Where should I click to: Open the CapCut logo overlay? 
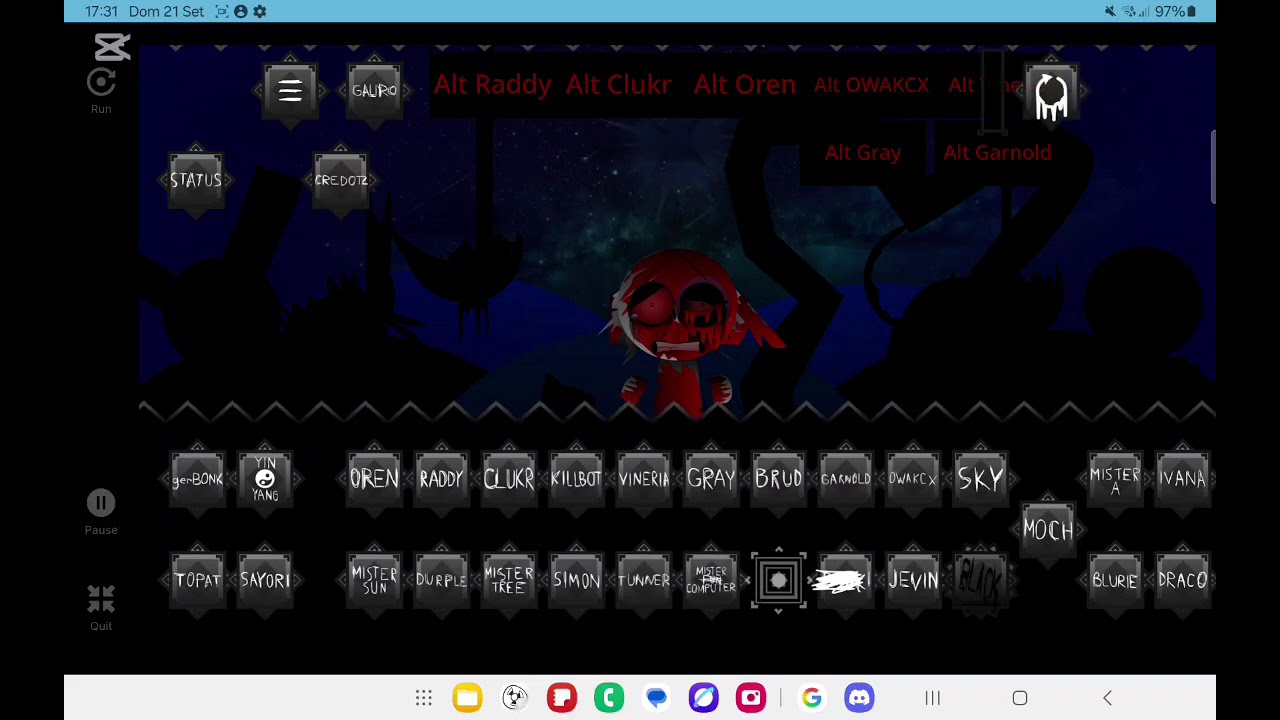[112, 47]
